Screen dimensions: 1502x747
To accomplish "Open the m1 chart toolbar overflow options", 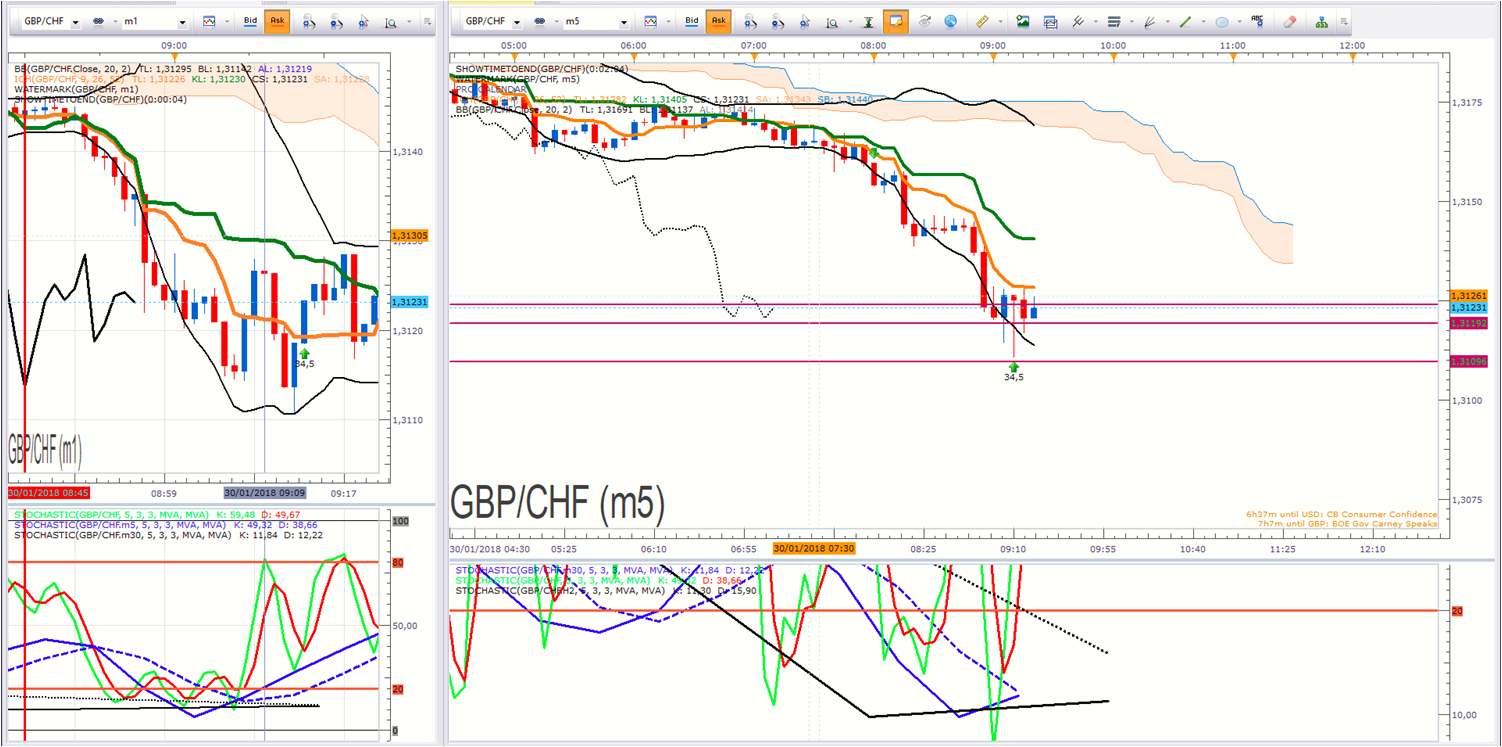I will pyautogui.click(x=427, y=22).
